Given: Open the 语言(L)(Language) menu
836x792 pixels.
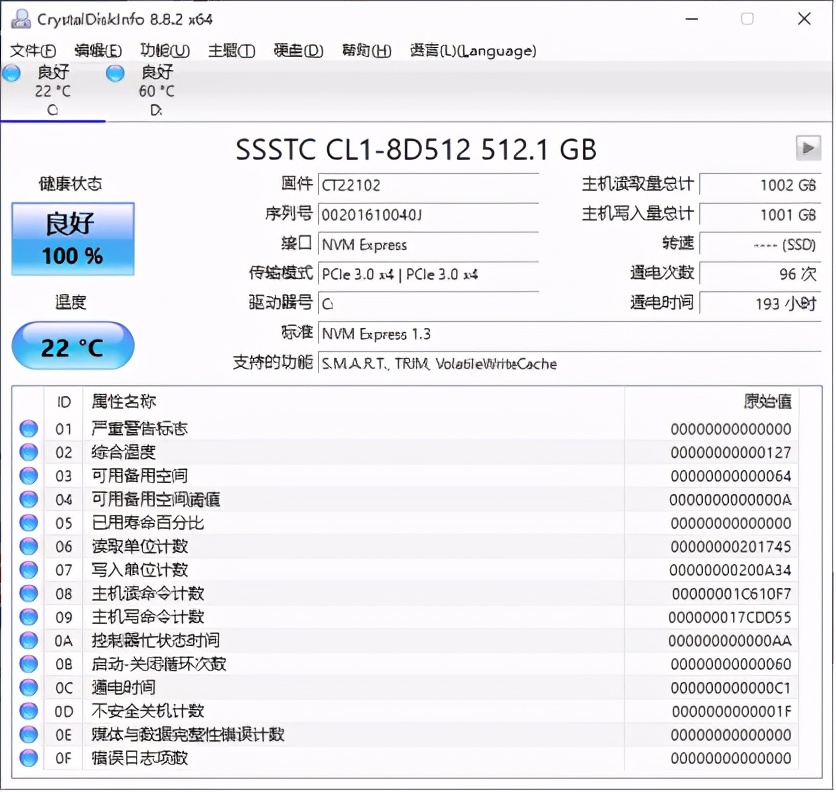Looking at the screenshot, I should 473,51.
